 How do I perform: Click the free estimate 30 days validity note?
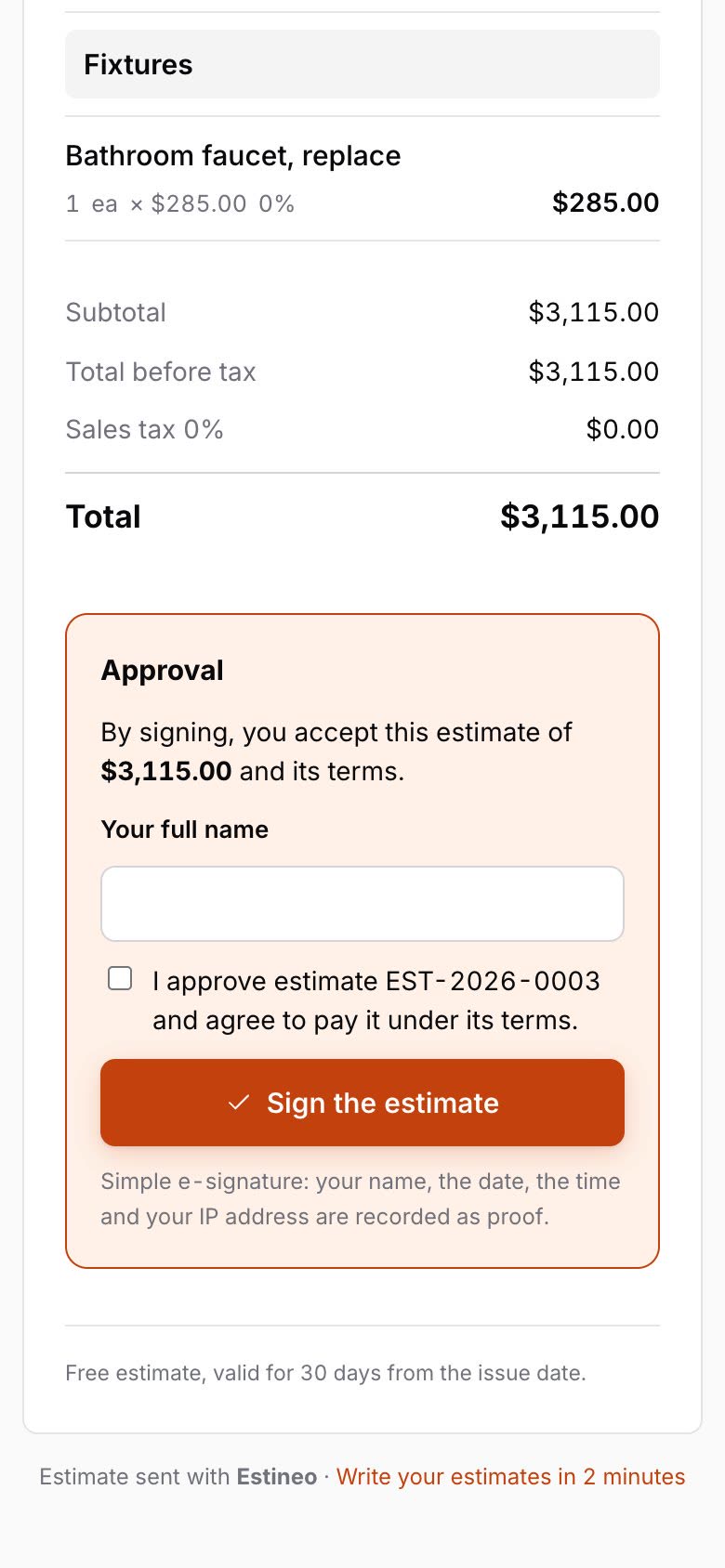click(x=325, y=1373)
